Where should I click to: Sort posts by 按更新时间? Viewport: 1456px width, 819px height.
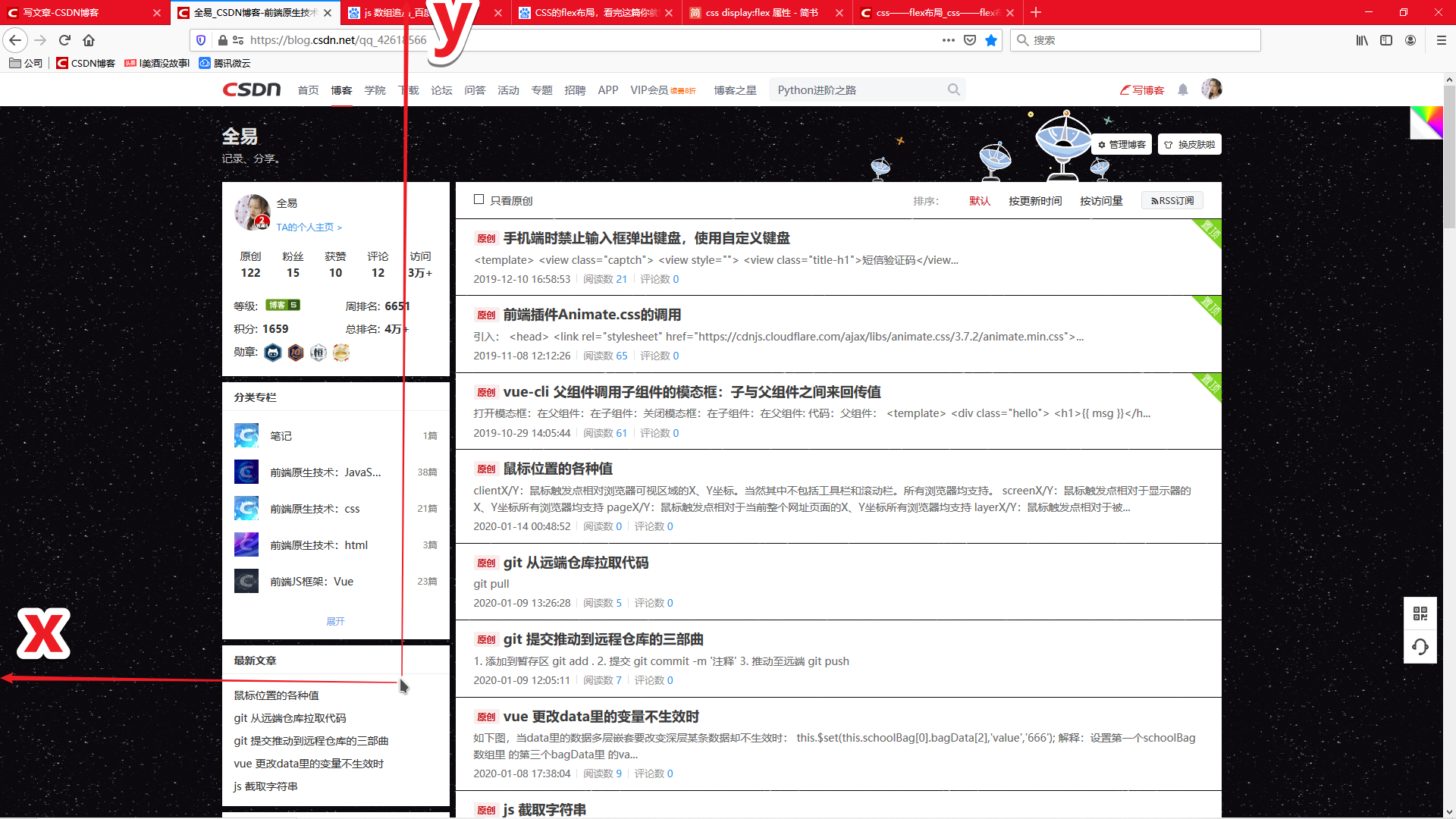point(1035,201)
